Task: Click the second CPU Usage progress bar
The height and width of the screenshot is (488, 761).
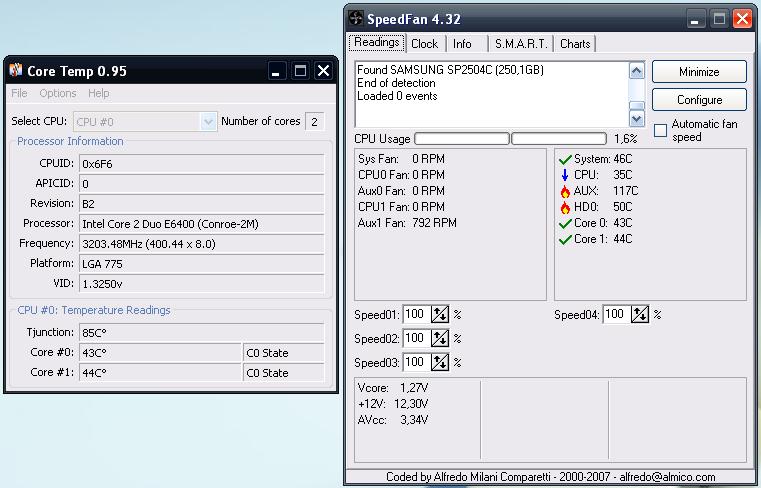Action: point(559,139)
